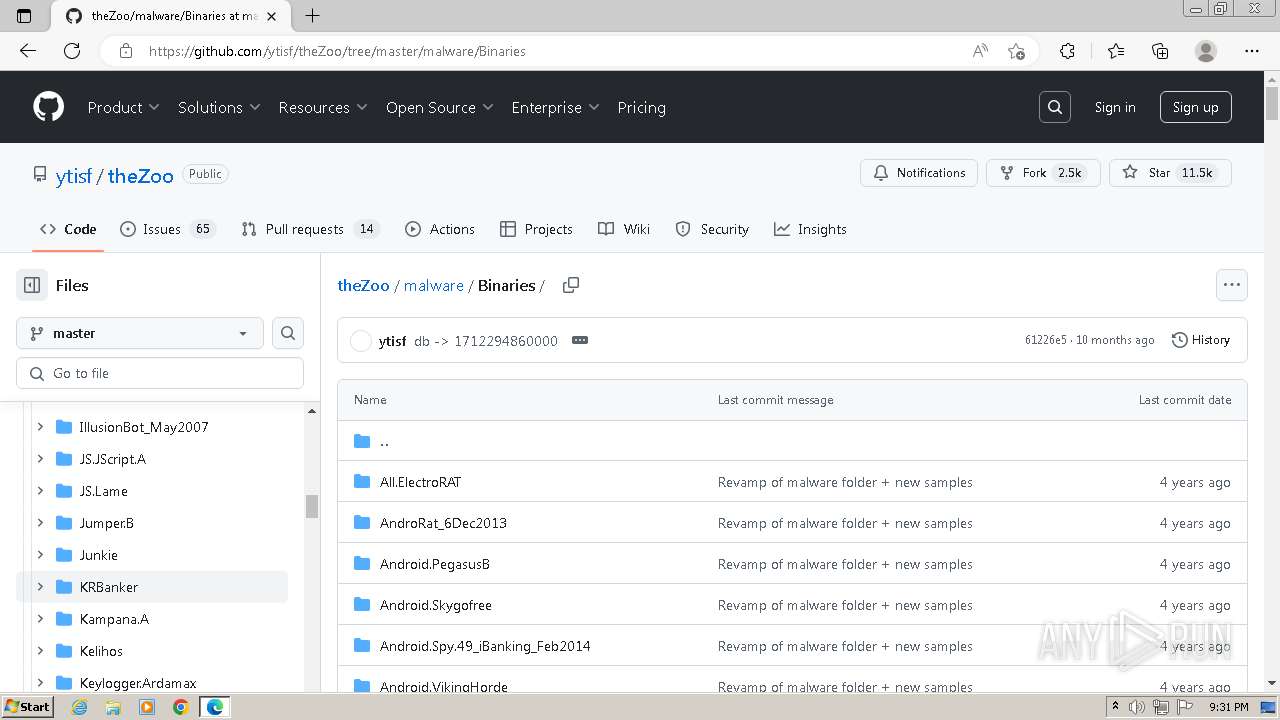Refresh the page in the browser
1280x720 pixels.
click(x=72, y=51)
